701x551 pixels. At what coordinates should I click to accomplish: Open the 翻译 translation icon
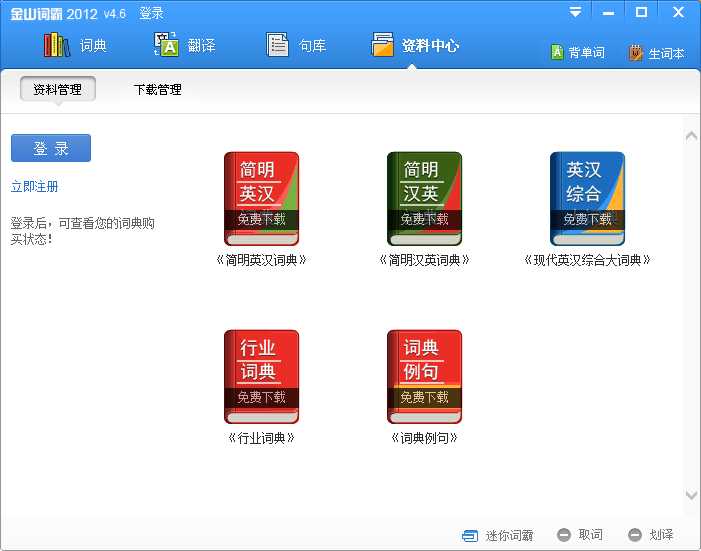[x=166, y=45]
